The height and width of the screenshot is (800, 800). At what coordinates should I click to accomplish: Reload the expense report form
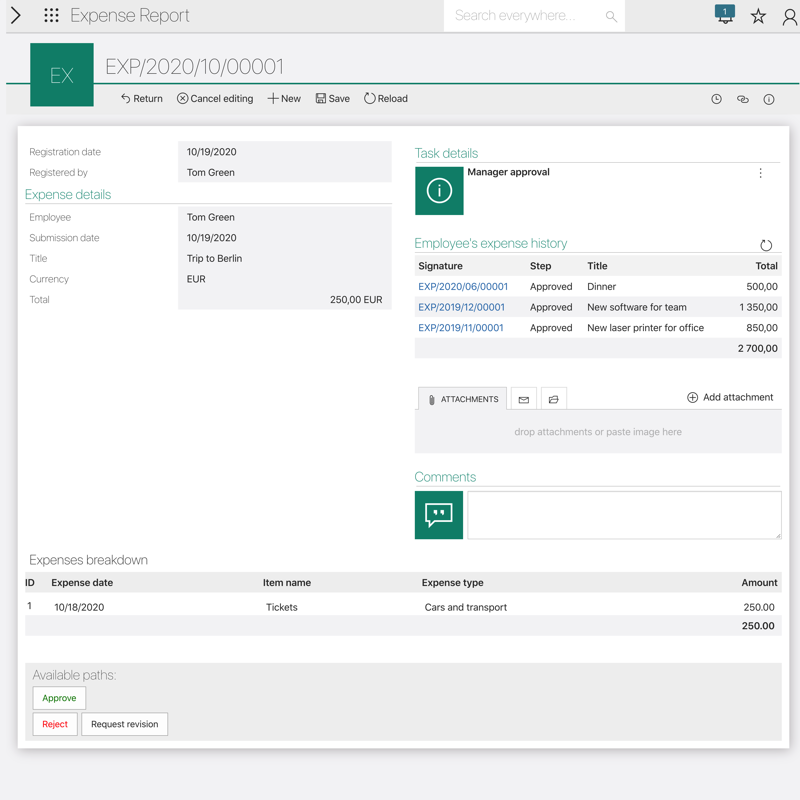(386, 99)
